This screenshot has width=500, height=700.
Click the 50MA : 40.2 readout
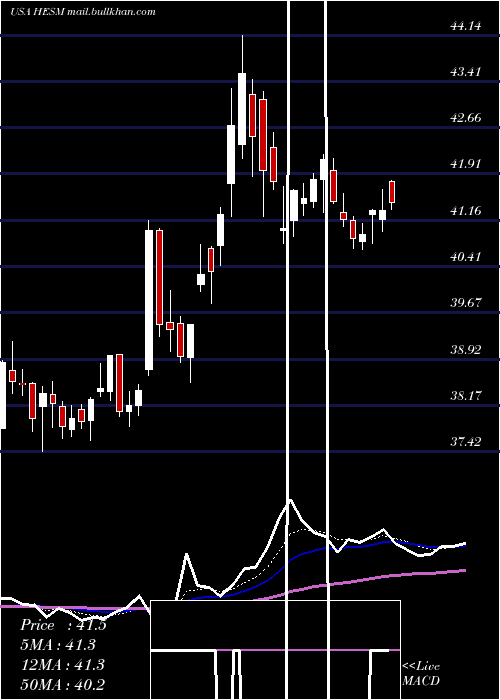pos(62,684)
